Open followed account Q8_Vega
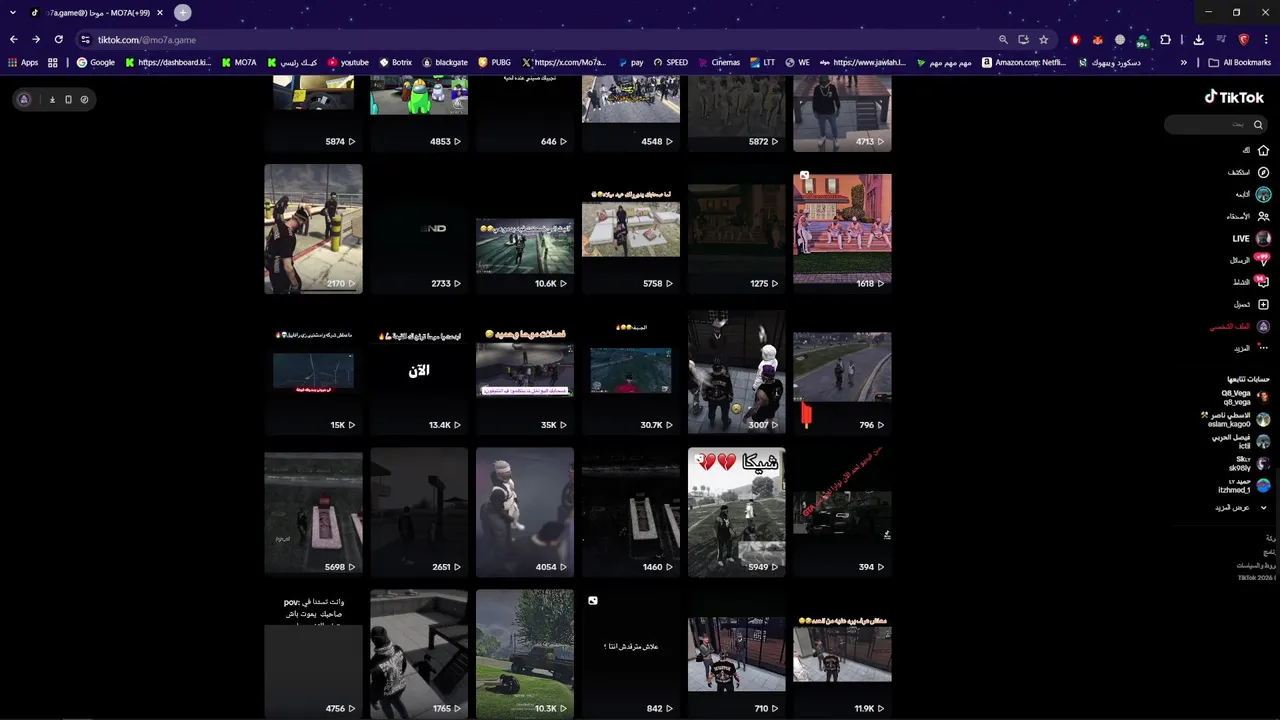This screenshot has width=1280, height=720. point(1244,397)
